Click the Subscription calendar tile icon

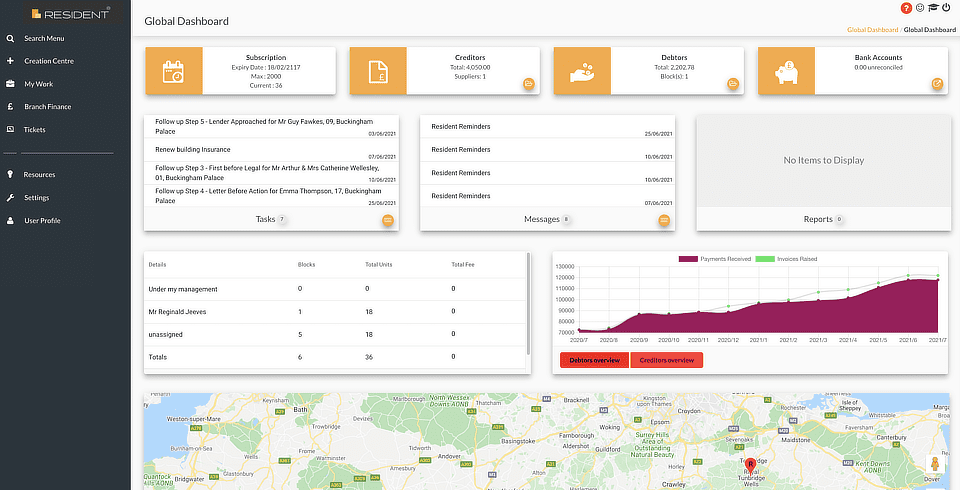(x=174, y=71)
